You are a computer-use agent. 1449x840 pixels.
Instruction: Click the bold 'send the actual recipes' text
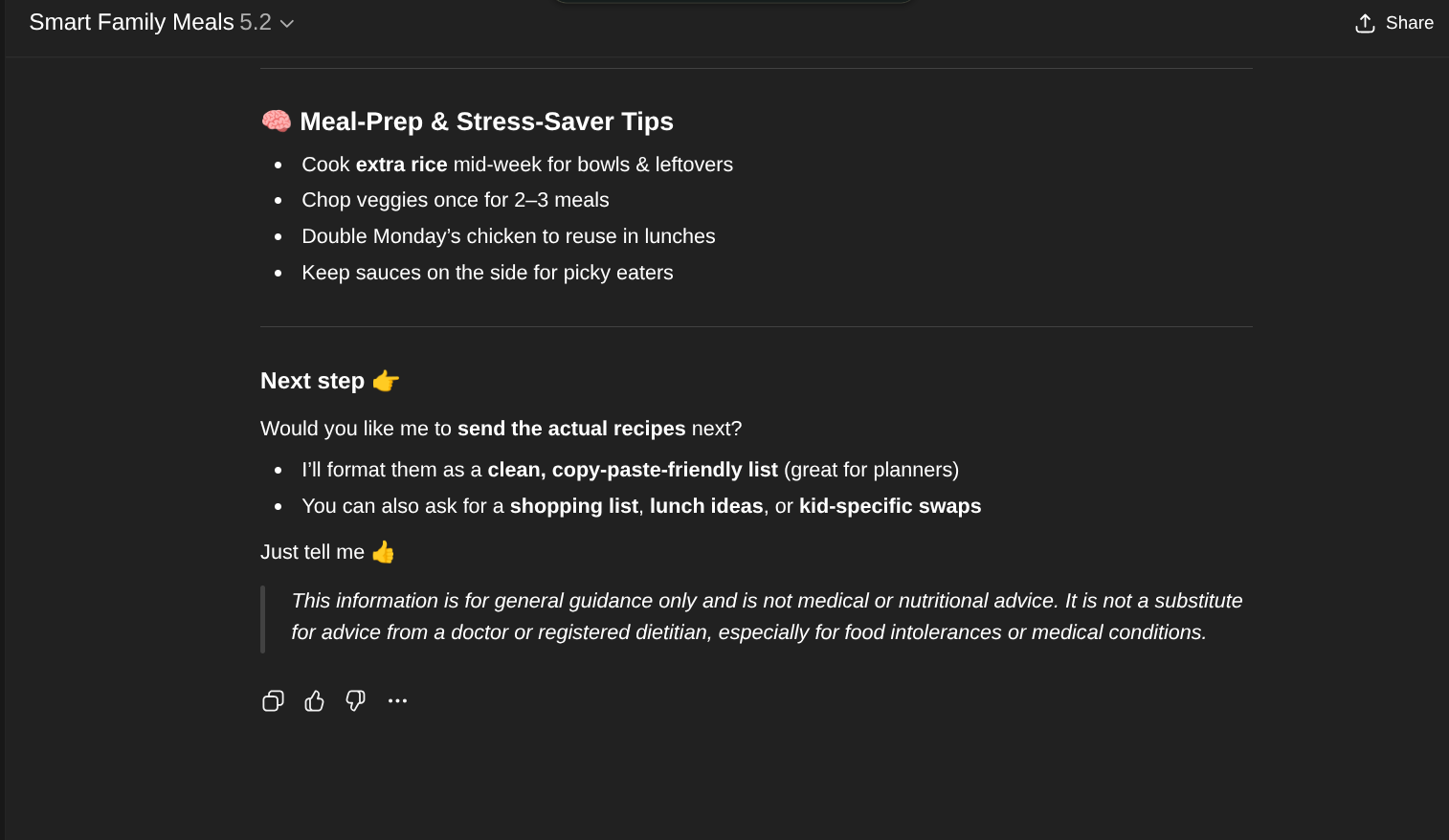pos(571,429)
